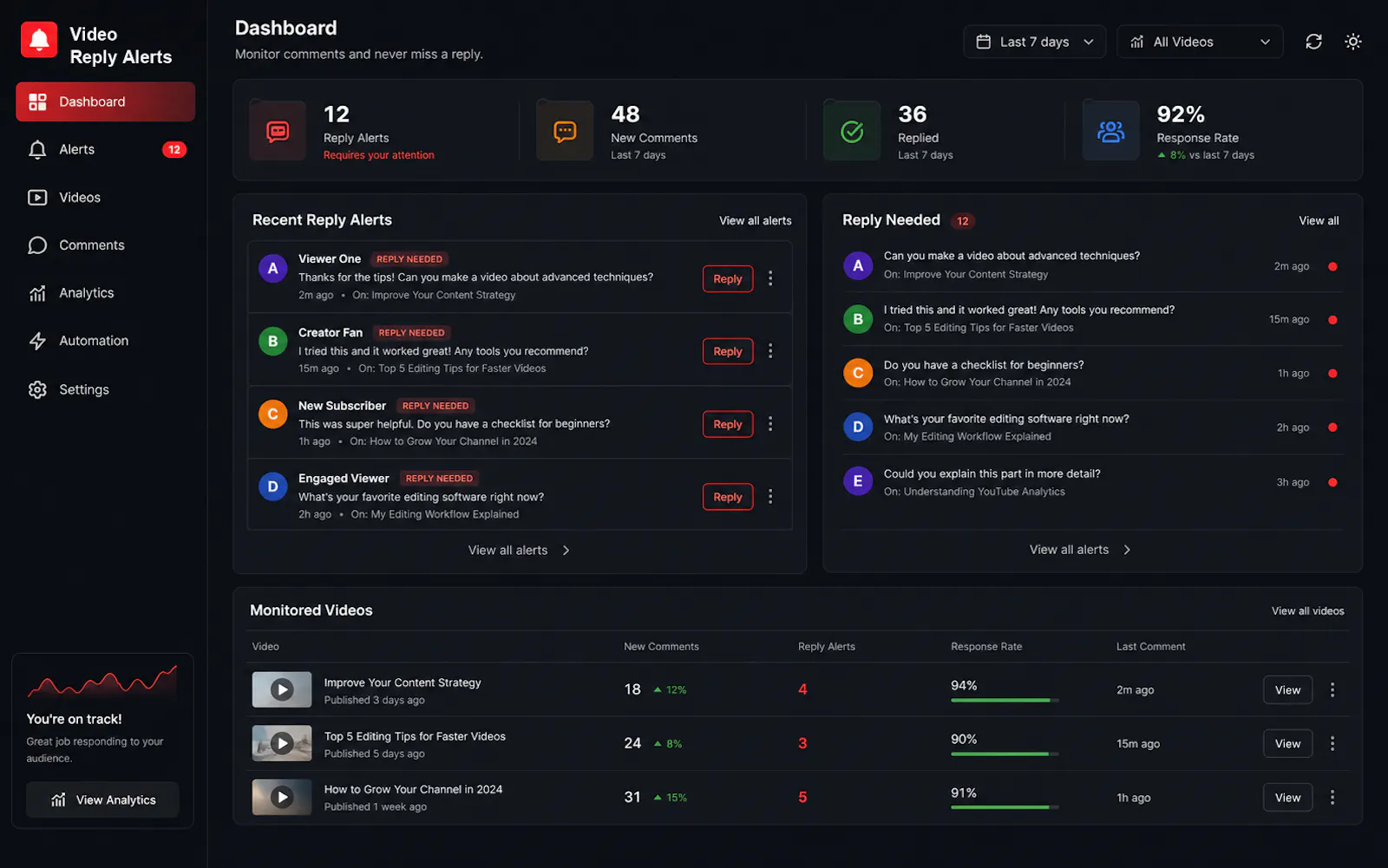Expand the All Videos filter dropdown
The image size is (1388, 868).
point(1200,42)
